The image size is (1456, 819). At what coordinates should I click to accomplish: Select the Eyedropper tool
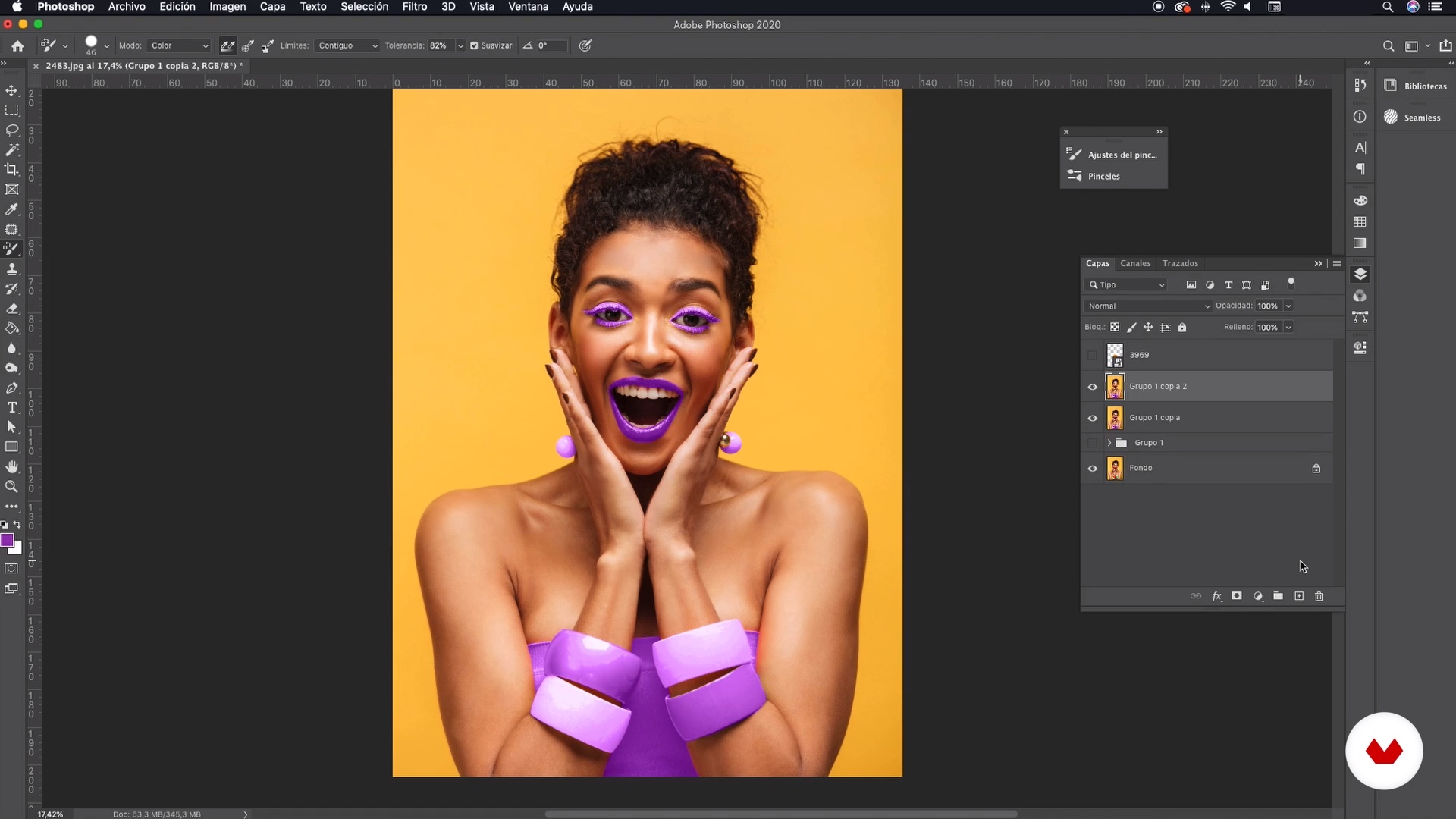(x=12, y=209)
